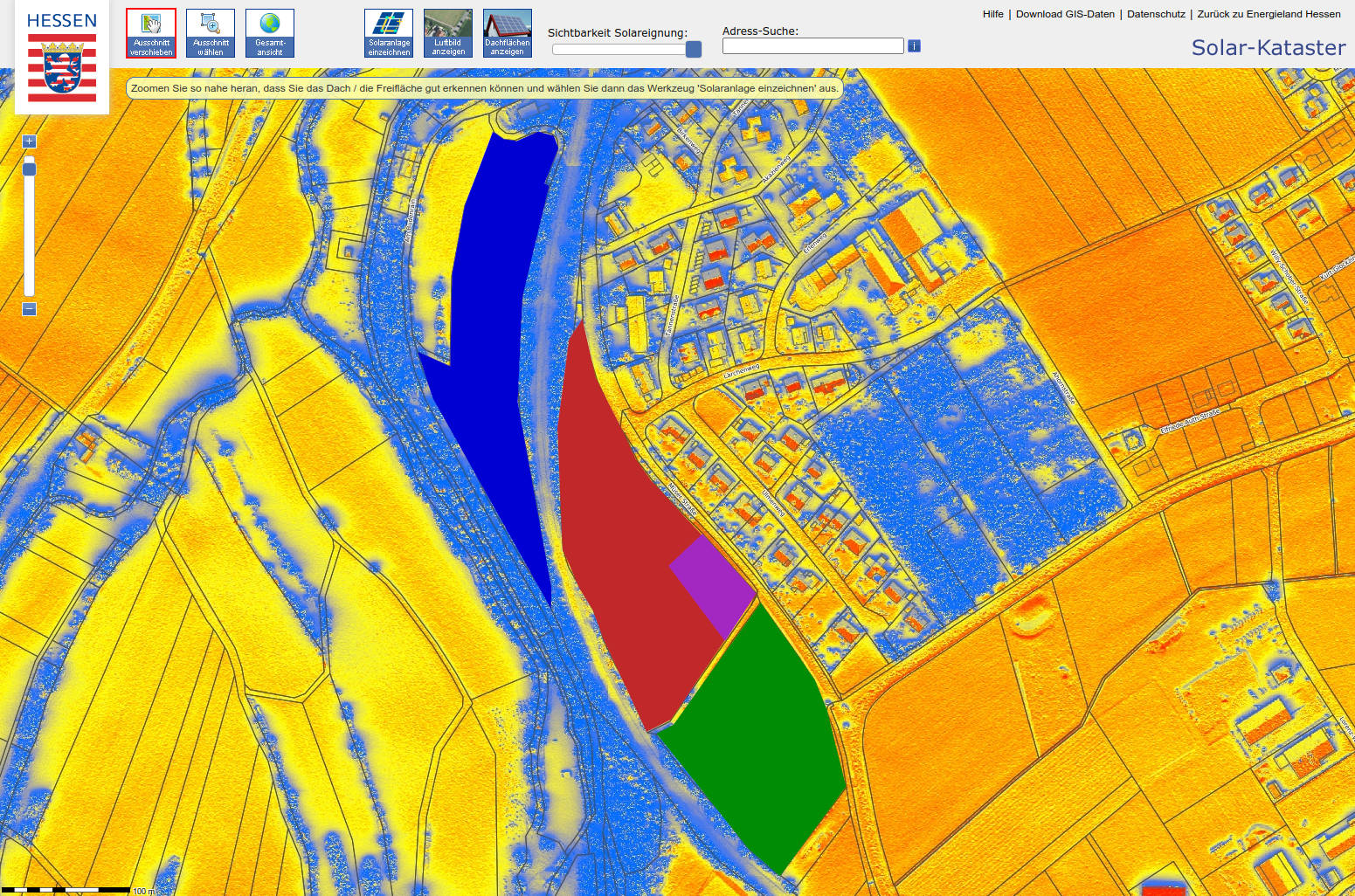
Task: Click the Sichtbarkeit Solareignung slider handle
Action: [x=694, y=49]
